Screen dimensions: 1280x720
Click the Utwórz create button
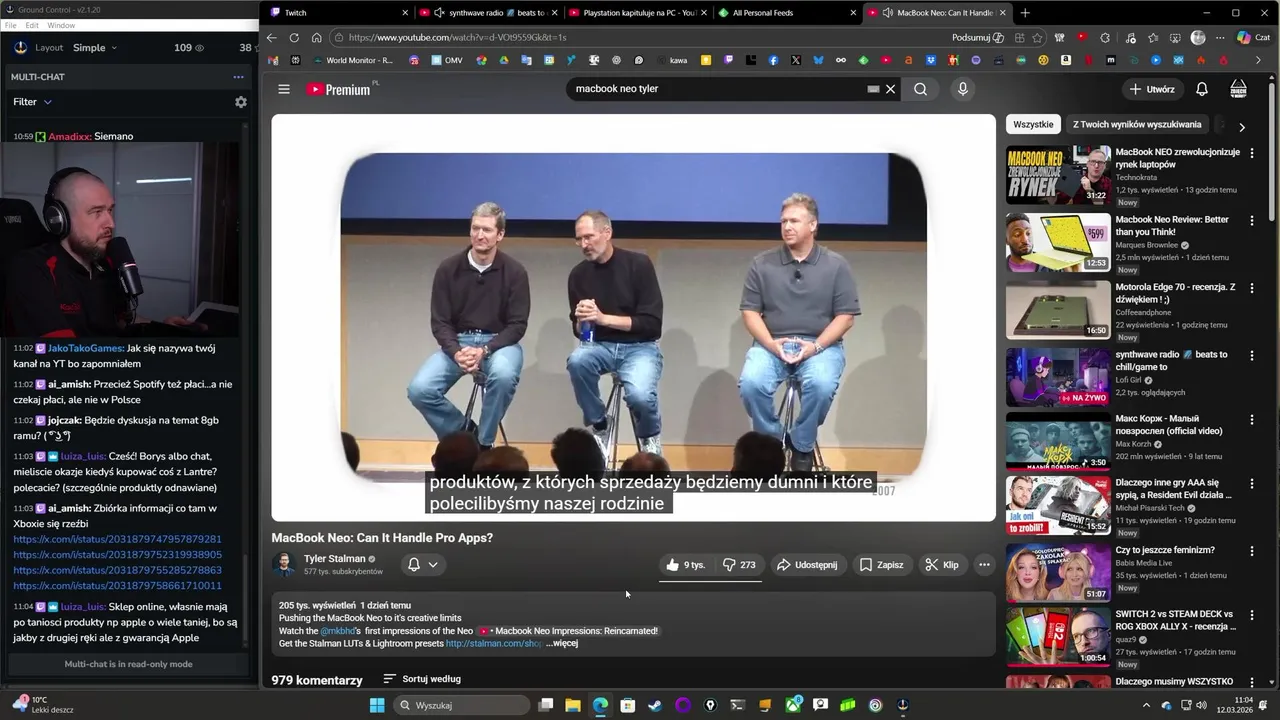pos(1152,89)
